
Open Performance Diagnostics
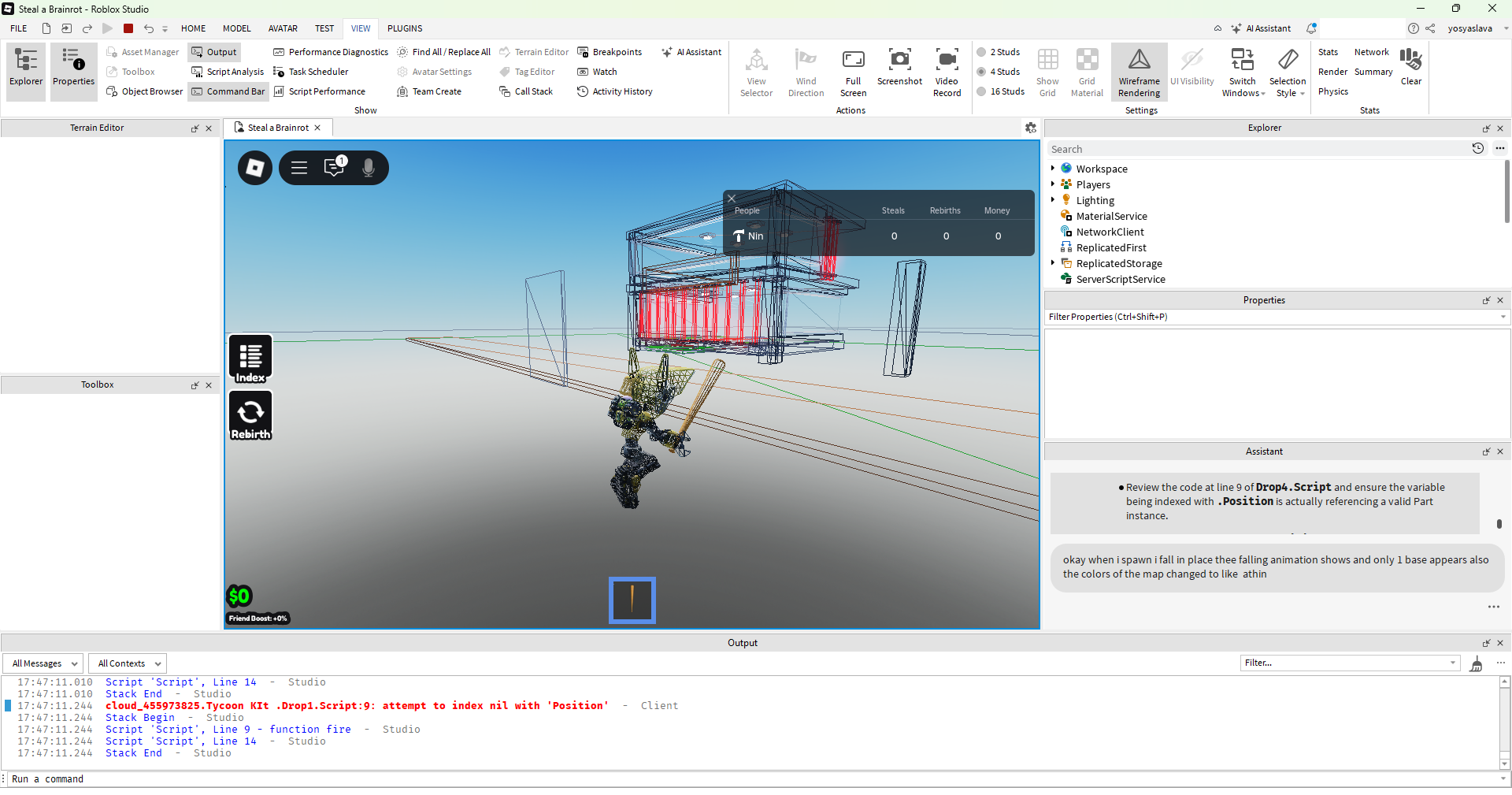tap(331, 52)
